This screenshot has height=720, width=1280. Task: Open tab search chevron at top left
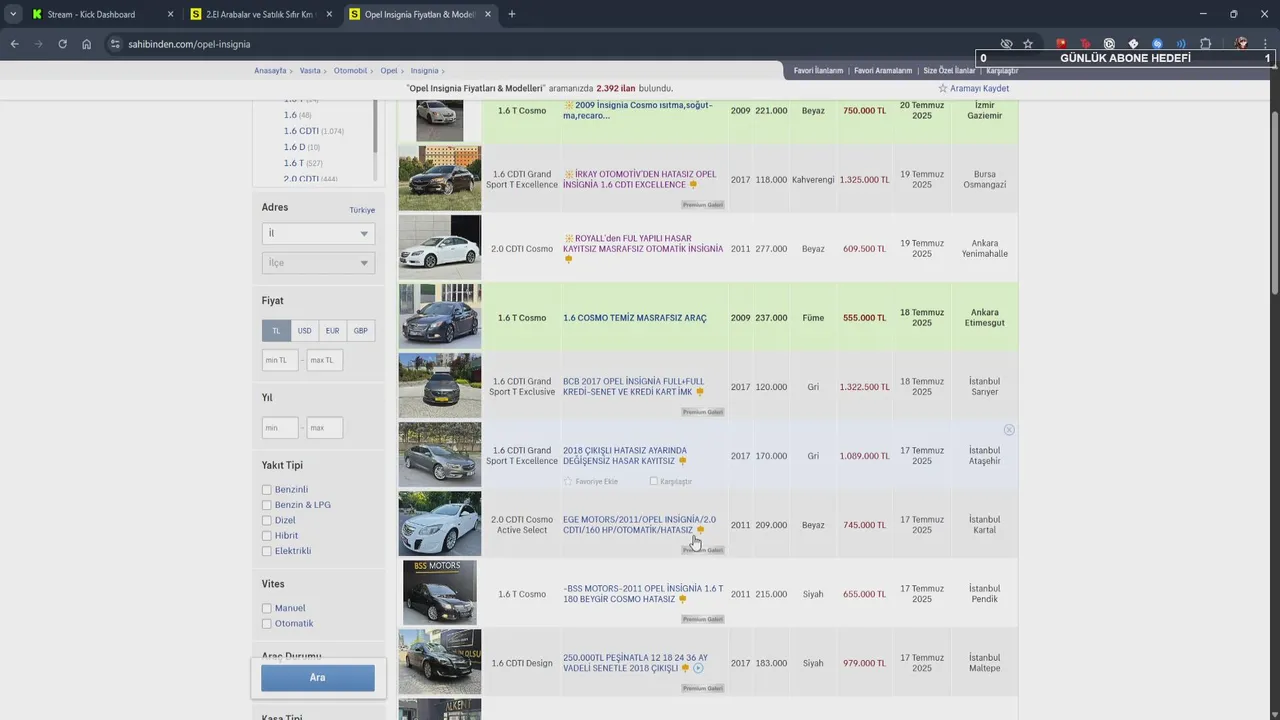13,14
